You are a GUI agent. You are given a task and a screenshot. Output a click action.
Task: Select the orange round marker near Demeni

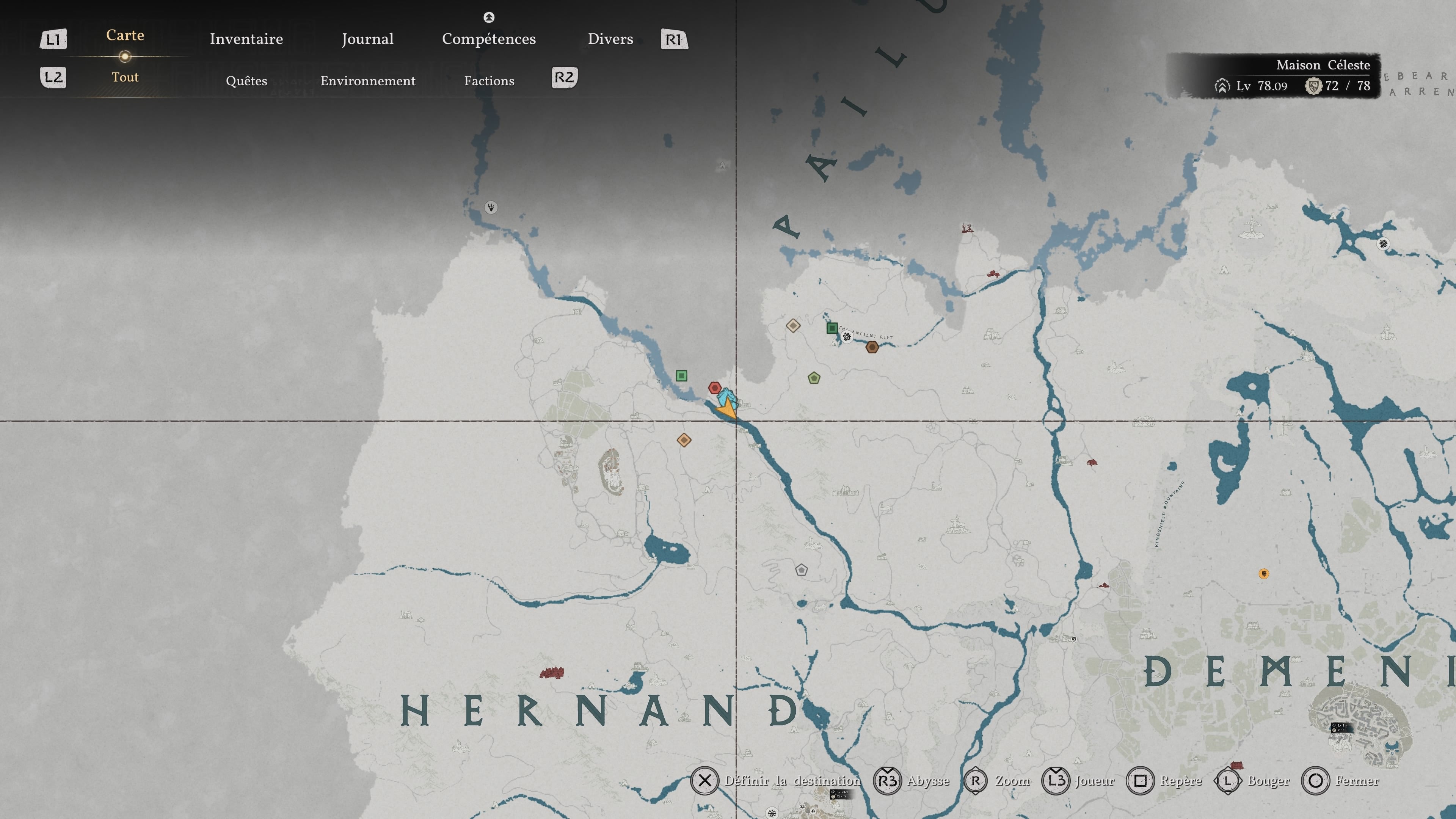coord(1264,574)
